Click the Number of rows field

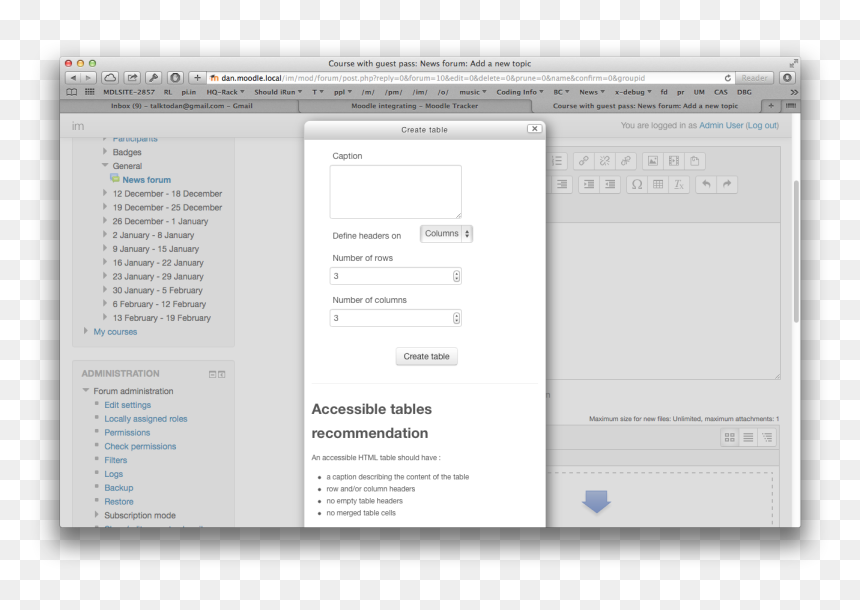click(x=395, y=276)
